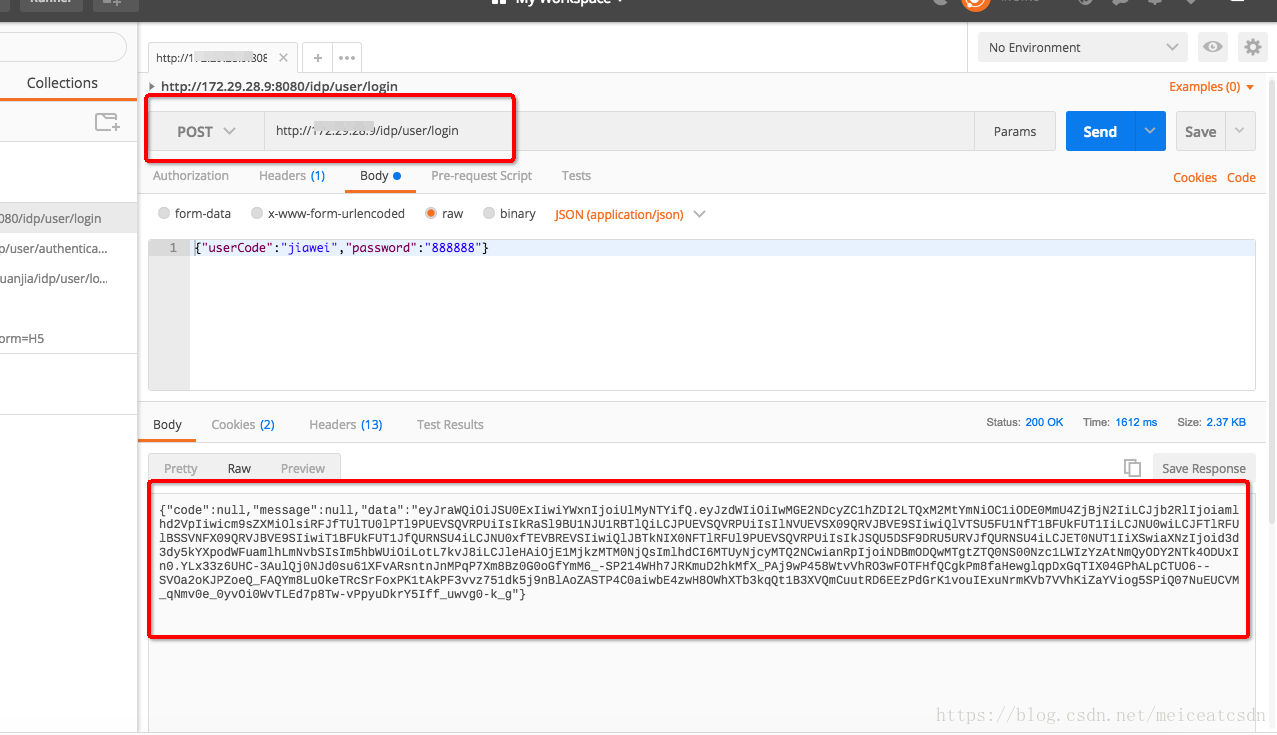Switch to the Authorization tab
Screen dimensions: 1277x735
click(x=191, y=175)
